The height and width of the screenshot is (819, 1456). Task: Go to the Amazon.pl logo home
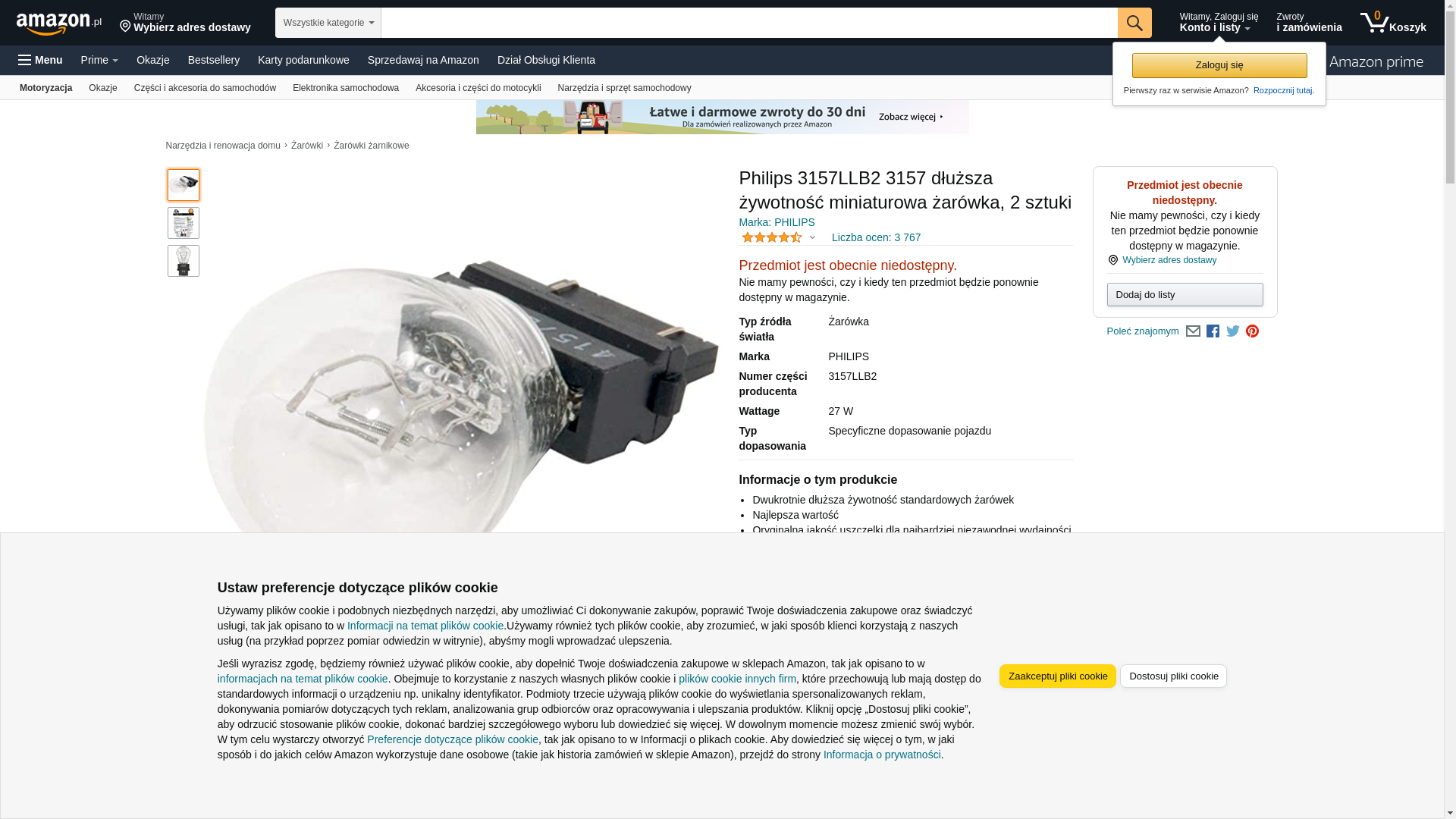coord(59,24)
